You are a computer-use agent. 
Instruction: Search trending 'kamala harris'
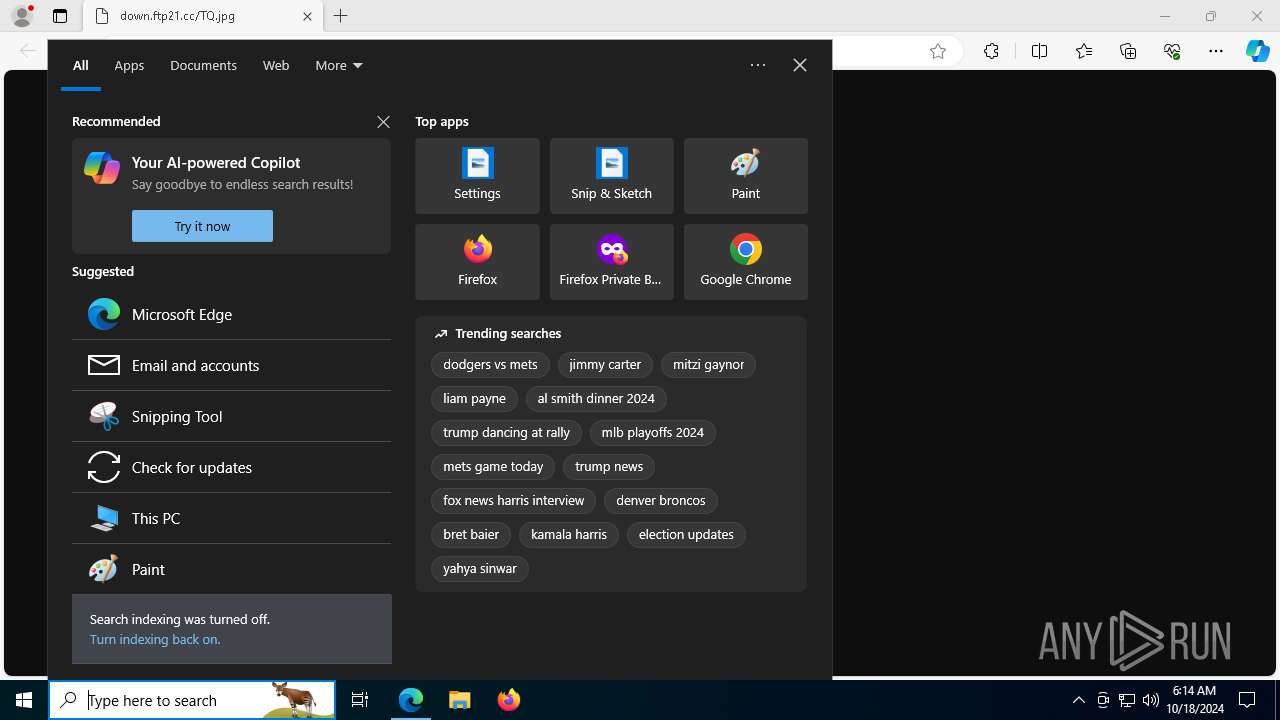coord(569,535)
